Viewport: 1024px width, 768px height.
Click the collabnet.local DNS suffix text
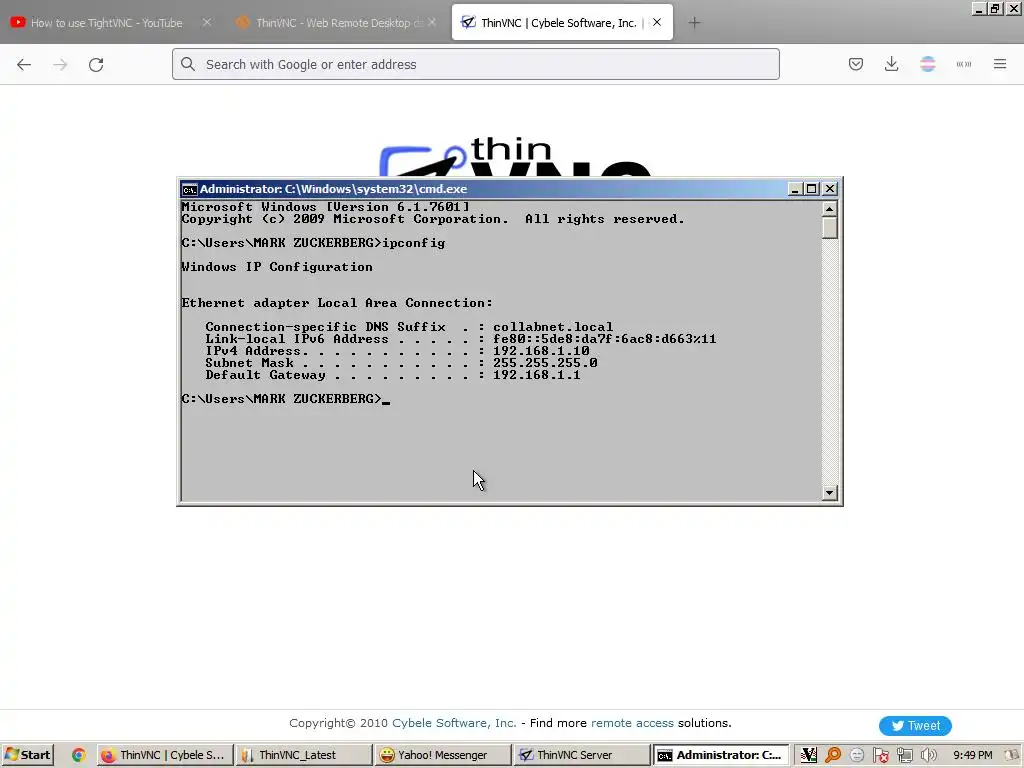click(x=553, y=327)
